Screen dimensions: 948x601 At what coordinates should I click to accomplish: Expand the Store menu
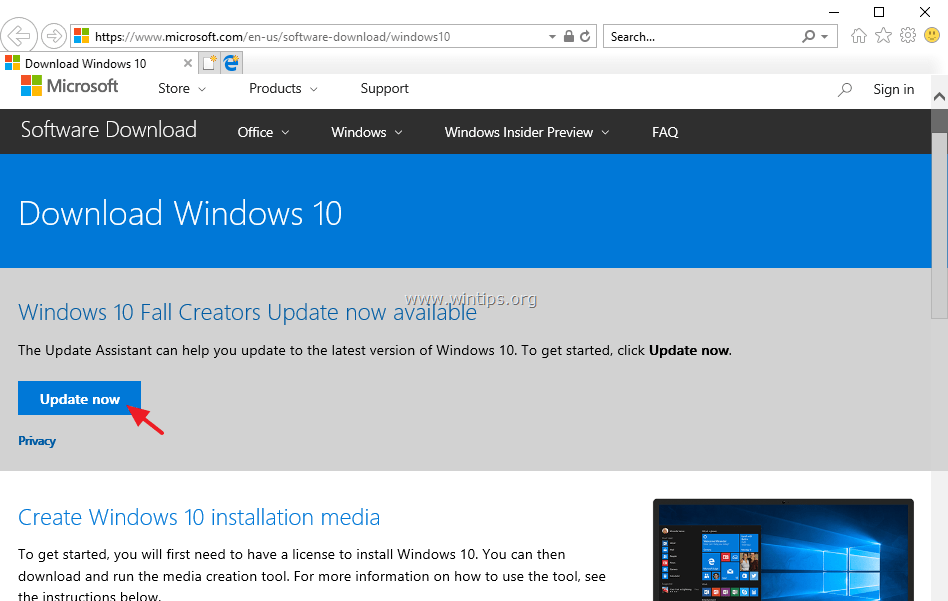pyautogui.click(x=181, y=88)
